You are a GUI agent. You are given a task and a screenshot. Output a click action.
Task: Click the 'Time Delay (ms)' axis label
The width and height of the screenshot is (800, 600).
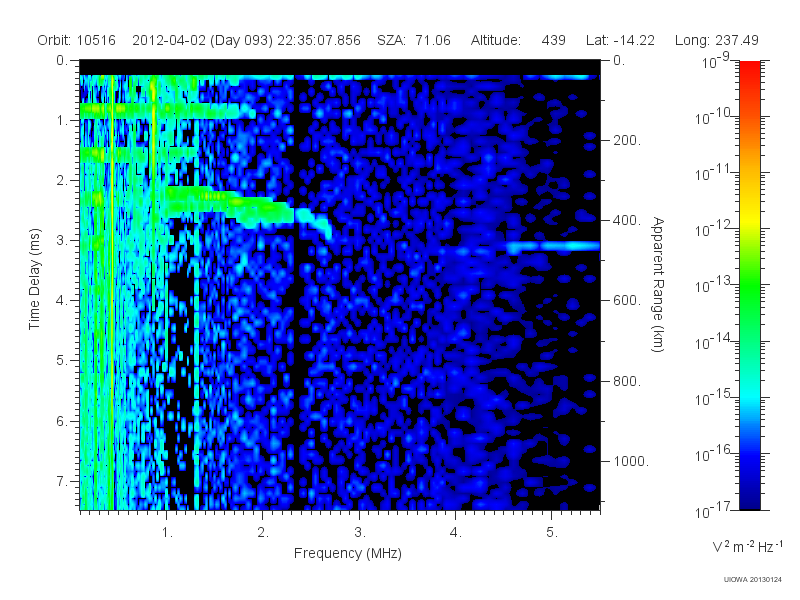[x=34, y=279]
